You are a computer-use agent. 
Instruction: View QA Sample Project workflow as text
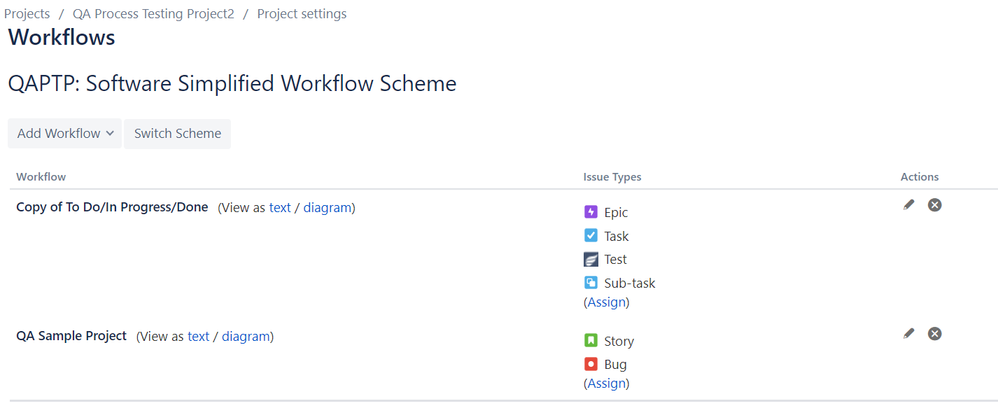[x=198, y=336]
